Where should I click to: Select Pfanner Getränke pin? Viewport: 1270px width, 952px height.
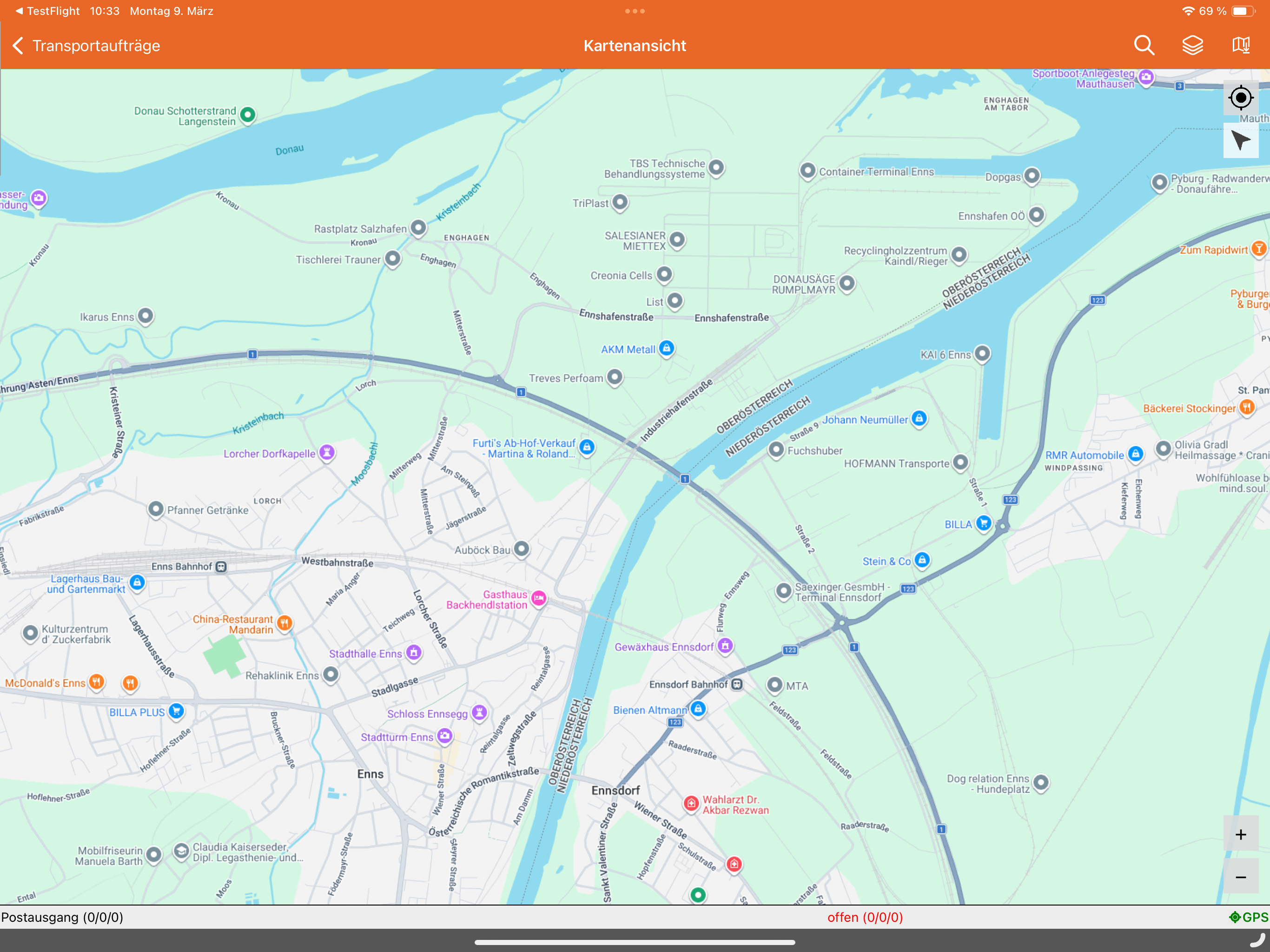[156, 509]
